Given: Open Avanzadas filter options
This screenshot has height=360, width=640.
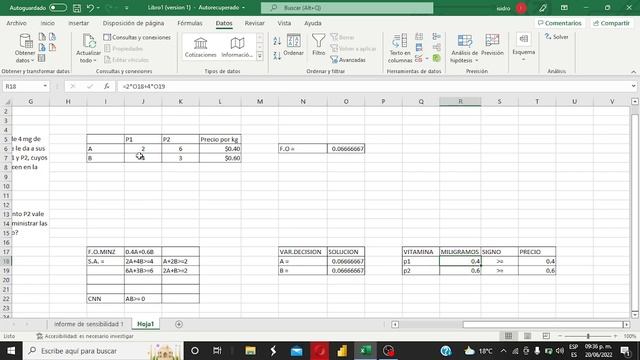Looking at the screenshot, I should tap(348, 60).
